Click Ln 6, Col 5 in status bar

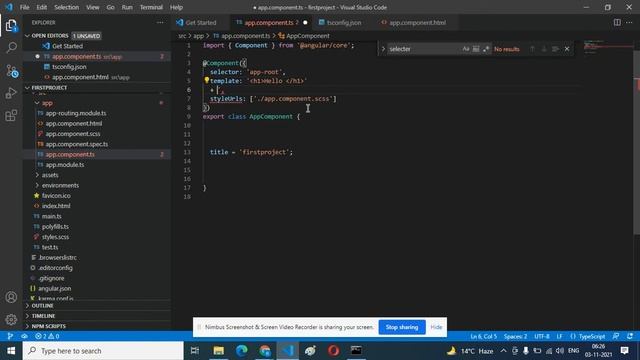pyautogui.click(x=484, y=336)
